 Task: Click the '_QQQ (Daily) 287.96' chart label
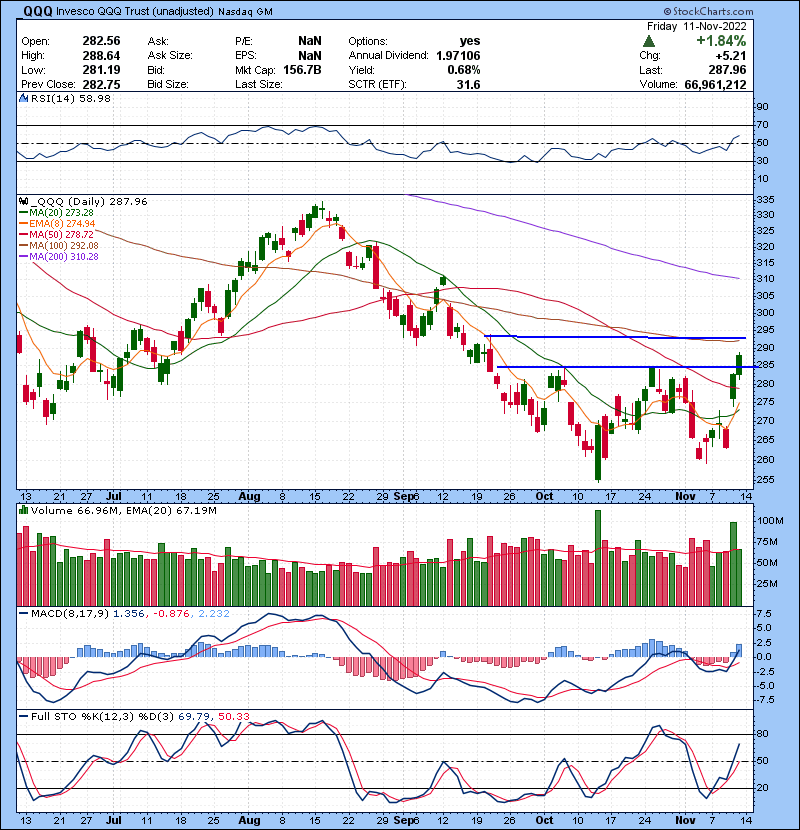89,201
